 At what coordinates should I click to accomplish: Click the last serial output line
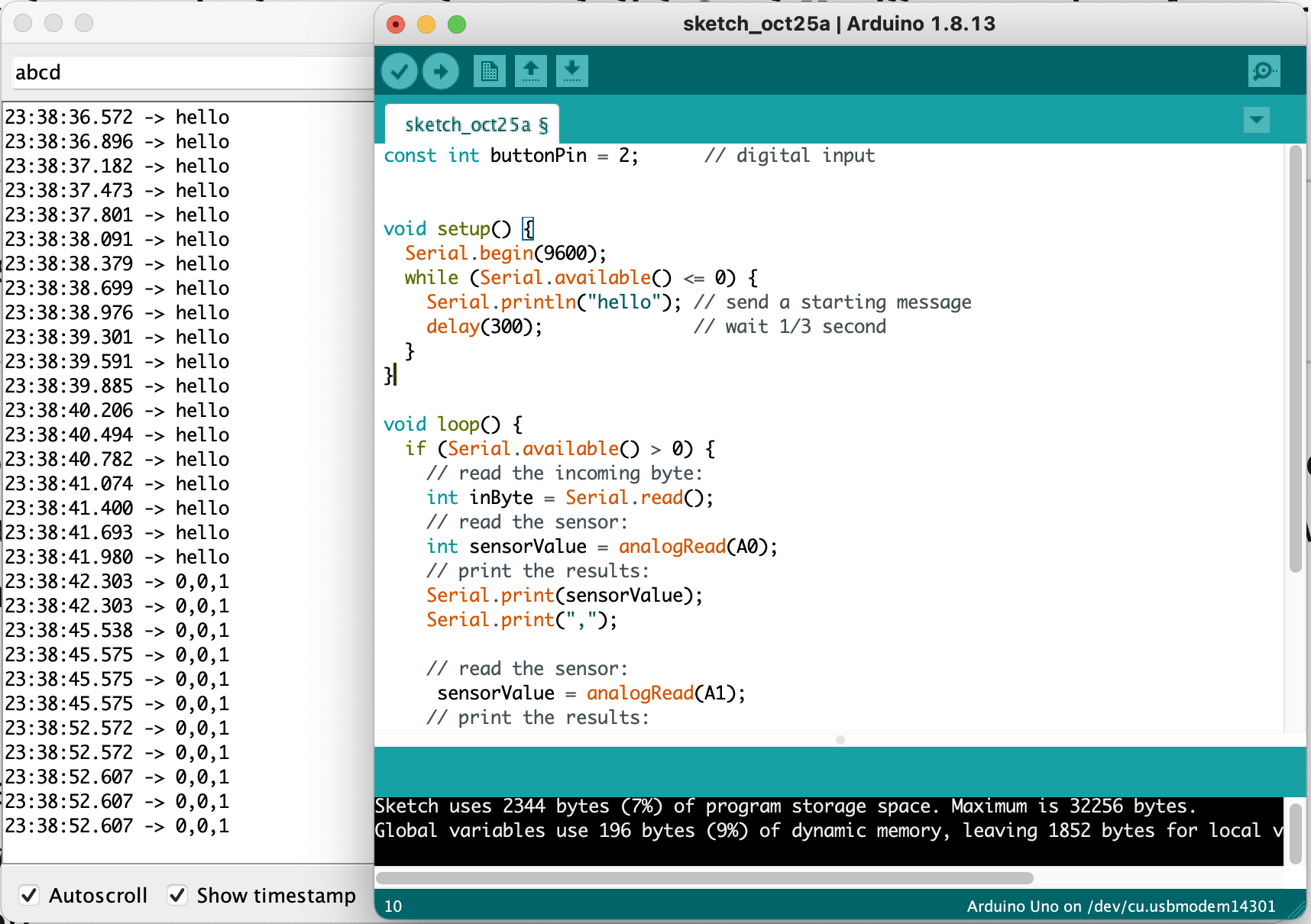coord(118,826)
